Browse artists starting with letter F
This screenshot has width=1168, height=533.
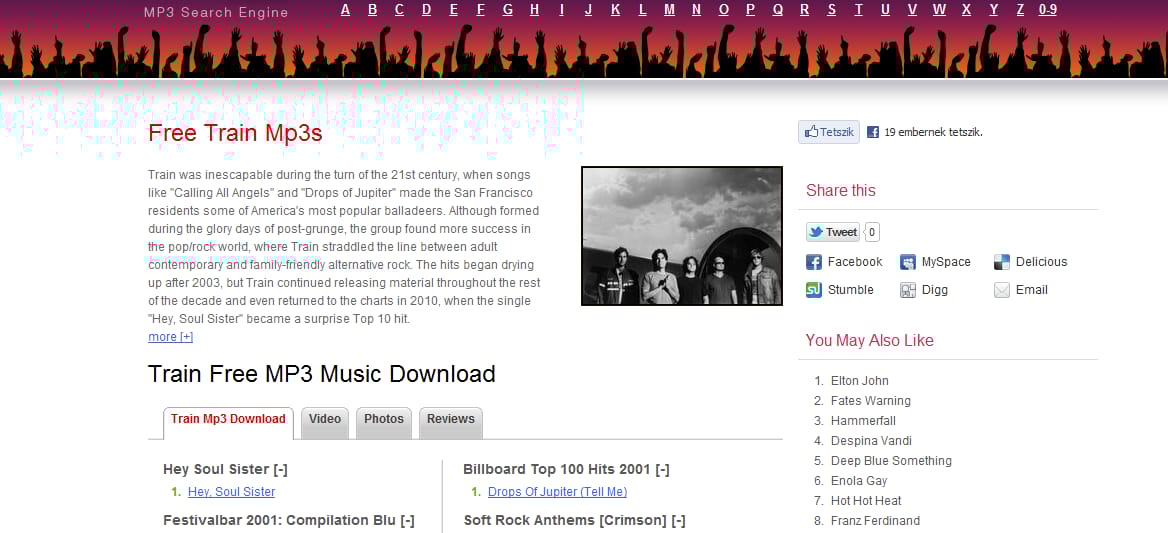click(x=480, y=10)
